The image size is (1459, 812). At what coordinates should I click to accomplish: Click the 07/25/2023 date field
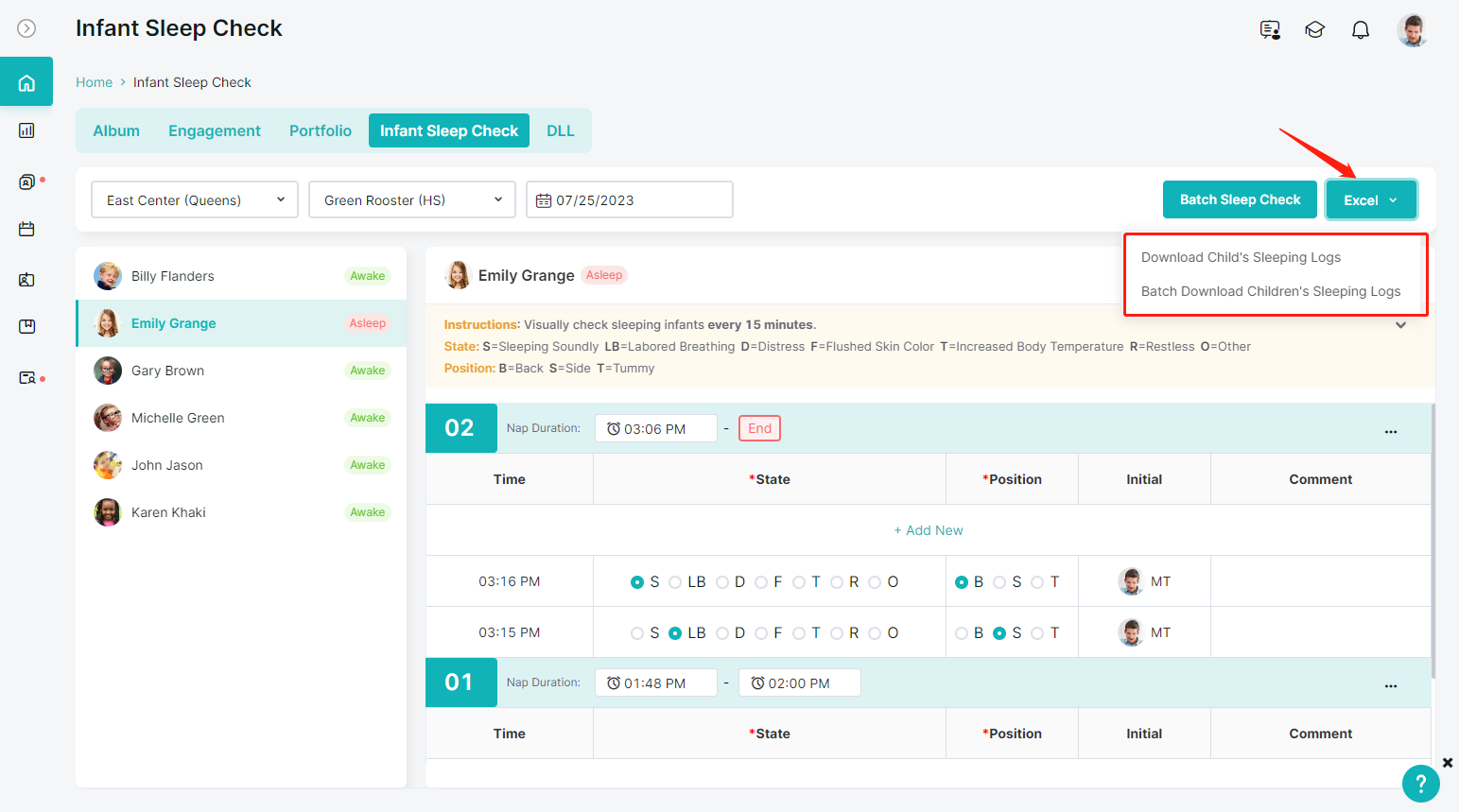point(630,199)
